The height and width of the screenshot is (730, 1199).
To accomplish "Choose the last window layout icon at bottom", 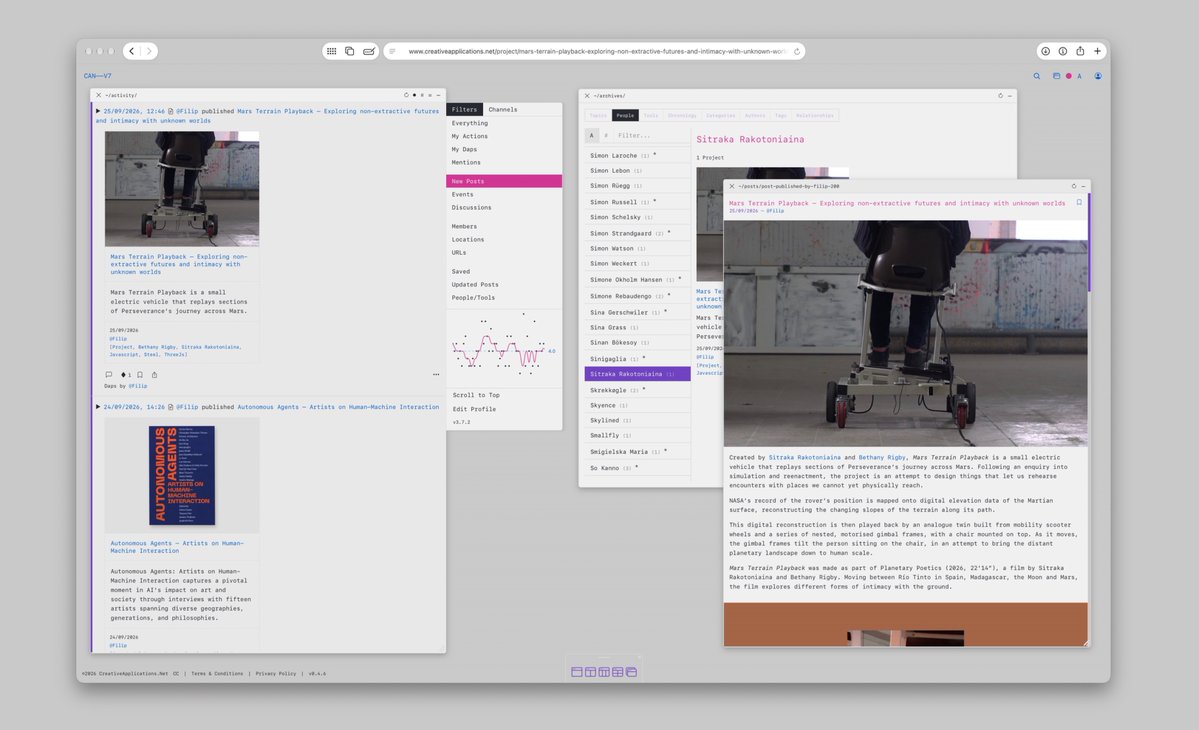I will pos(632,672).
